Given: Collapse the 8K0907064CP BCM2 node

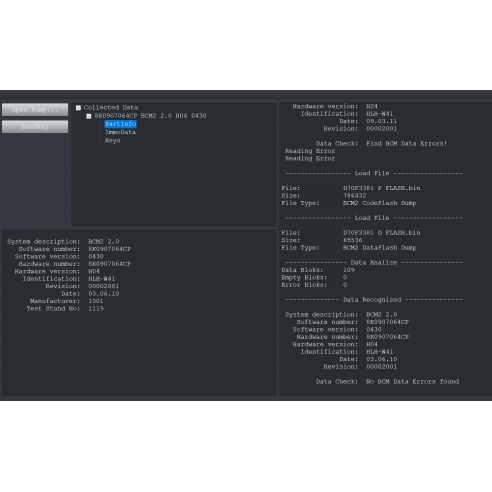Looking at the screenshot, I should [x=89, y=116].
